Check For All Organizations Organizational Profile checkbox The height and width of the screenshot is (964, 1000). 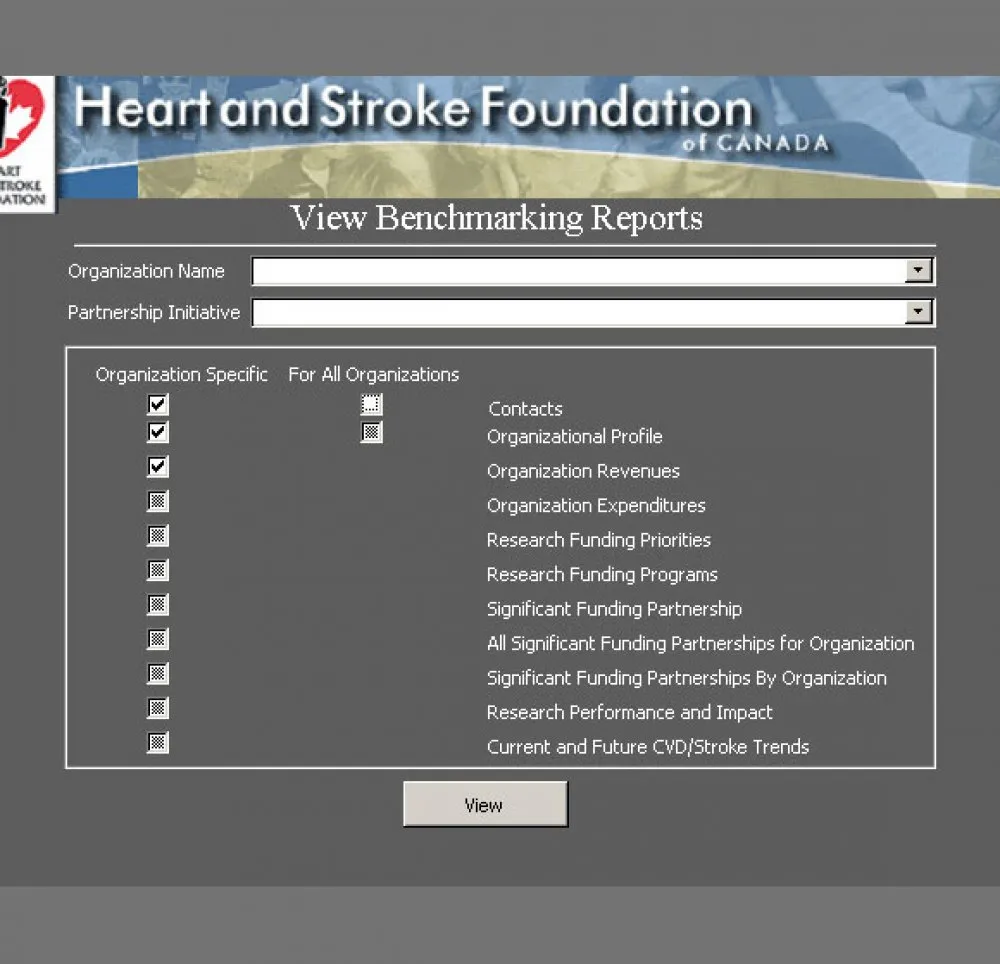(x=372, y=432)
